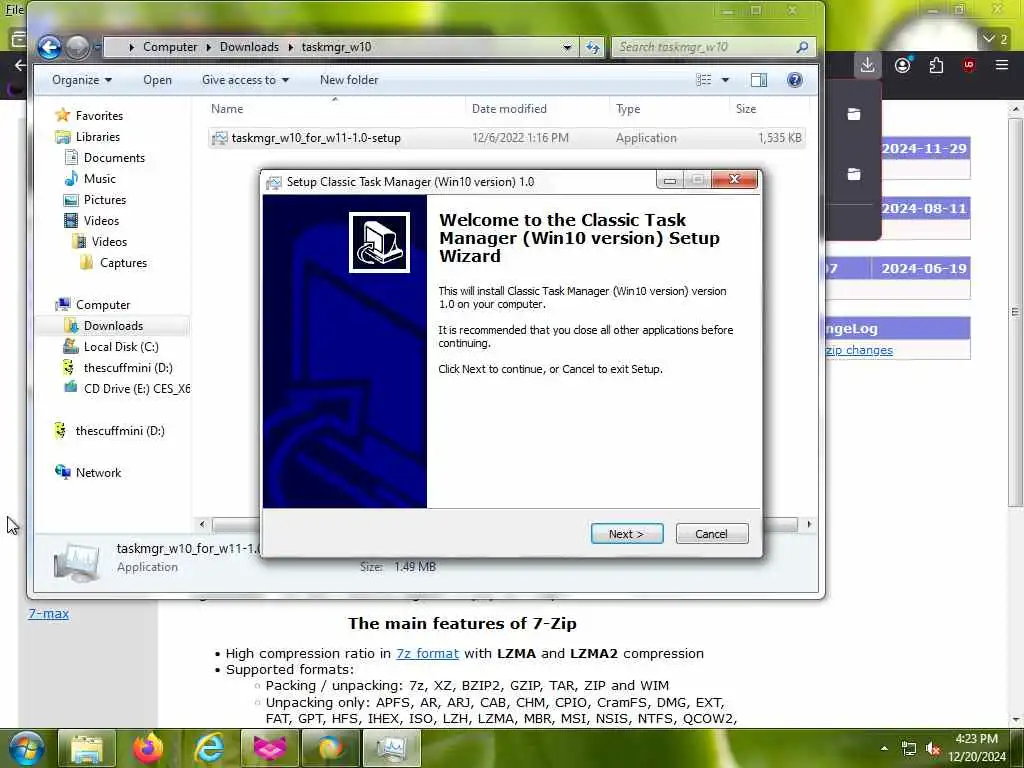The image size is (1024, 768).
Task: Show hidden system tray icons
Action: click(x=884, y=748)
